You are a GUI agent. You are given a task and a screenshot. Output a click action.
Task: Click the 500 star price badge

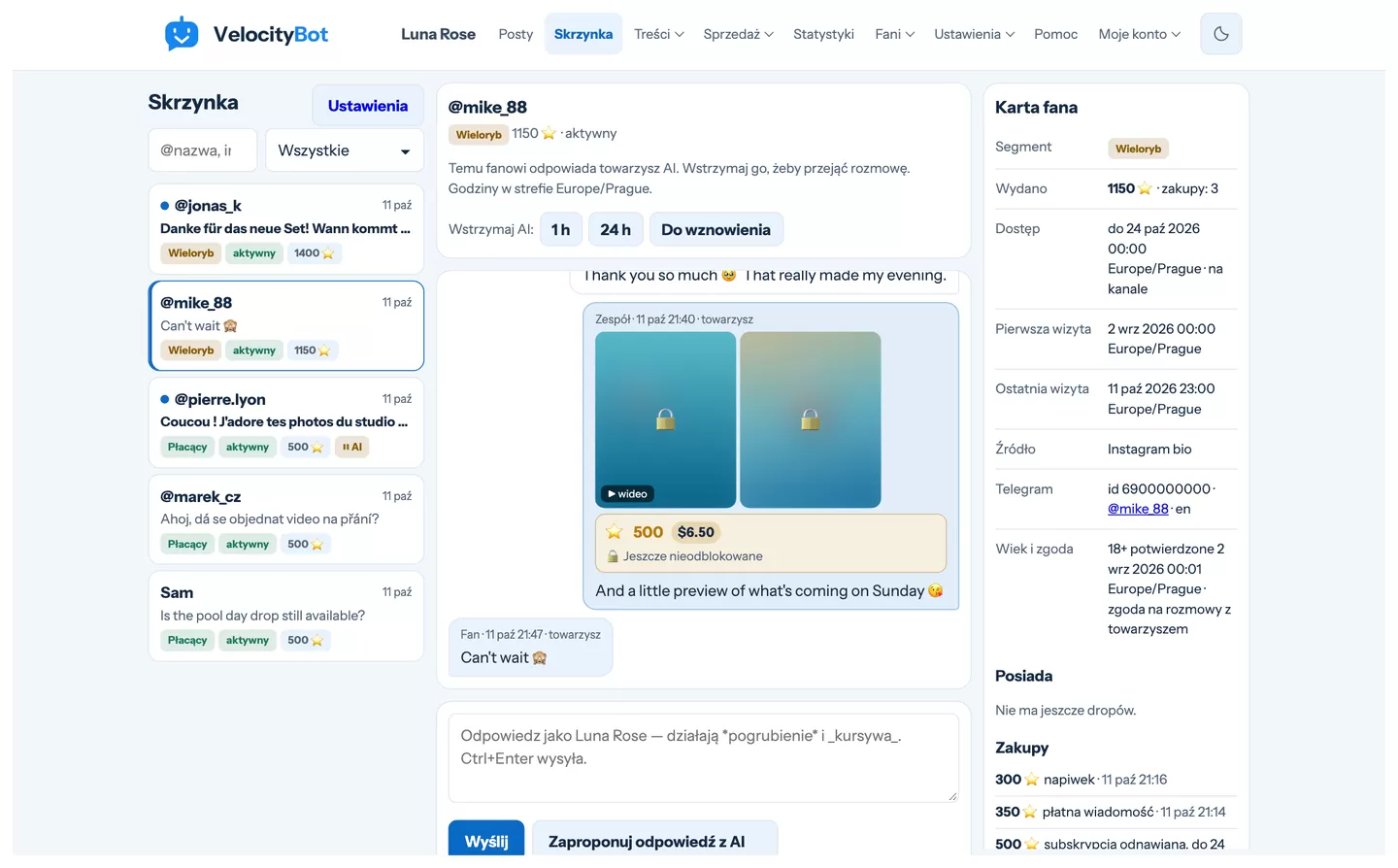pyautogui.click(x=635, y=532)
